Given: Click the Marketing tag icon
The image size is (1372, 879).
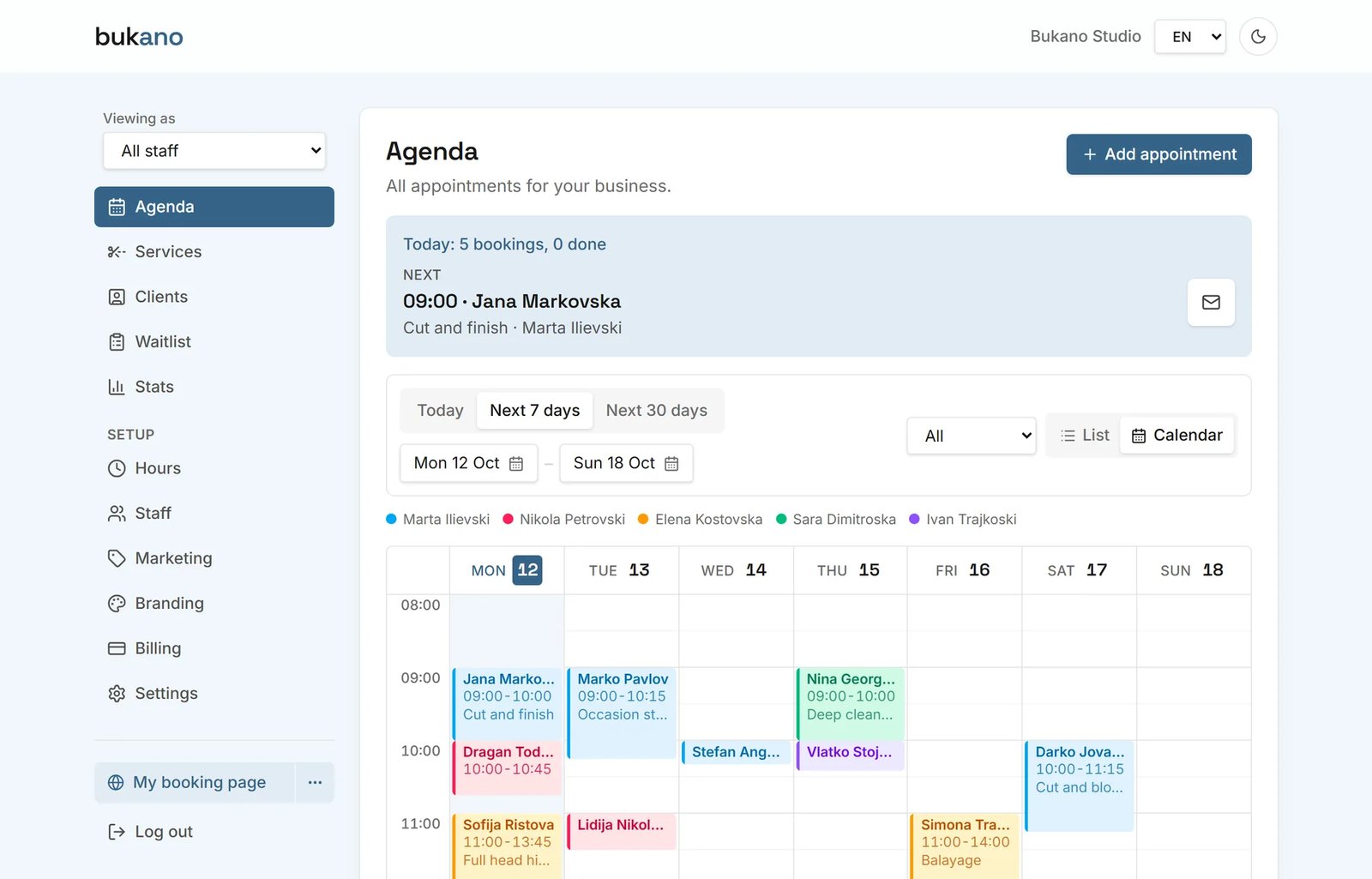Looking at the screenshot, I should pos(117,558).
